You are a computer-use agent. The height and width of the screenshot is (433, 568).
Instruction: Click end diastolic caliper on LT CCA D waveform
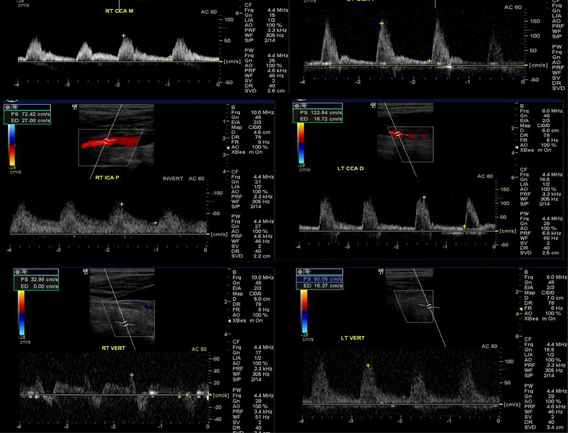point(465,226)
